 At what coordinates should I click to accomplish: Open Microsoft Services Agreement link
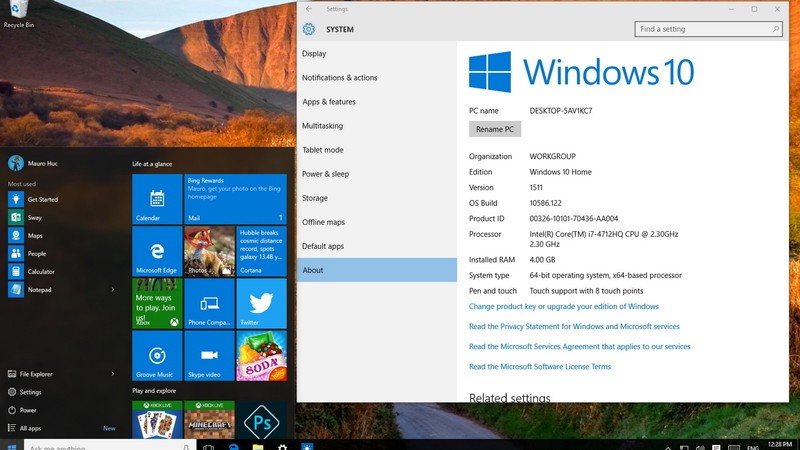pos(580,346)
